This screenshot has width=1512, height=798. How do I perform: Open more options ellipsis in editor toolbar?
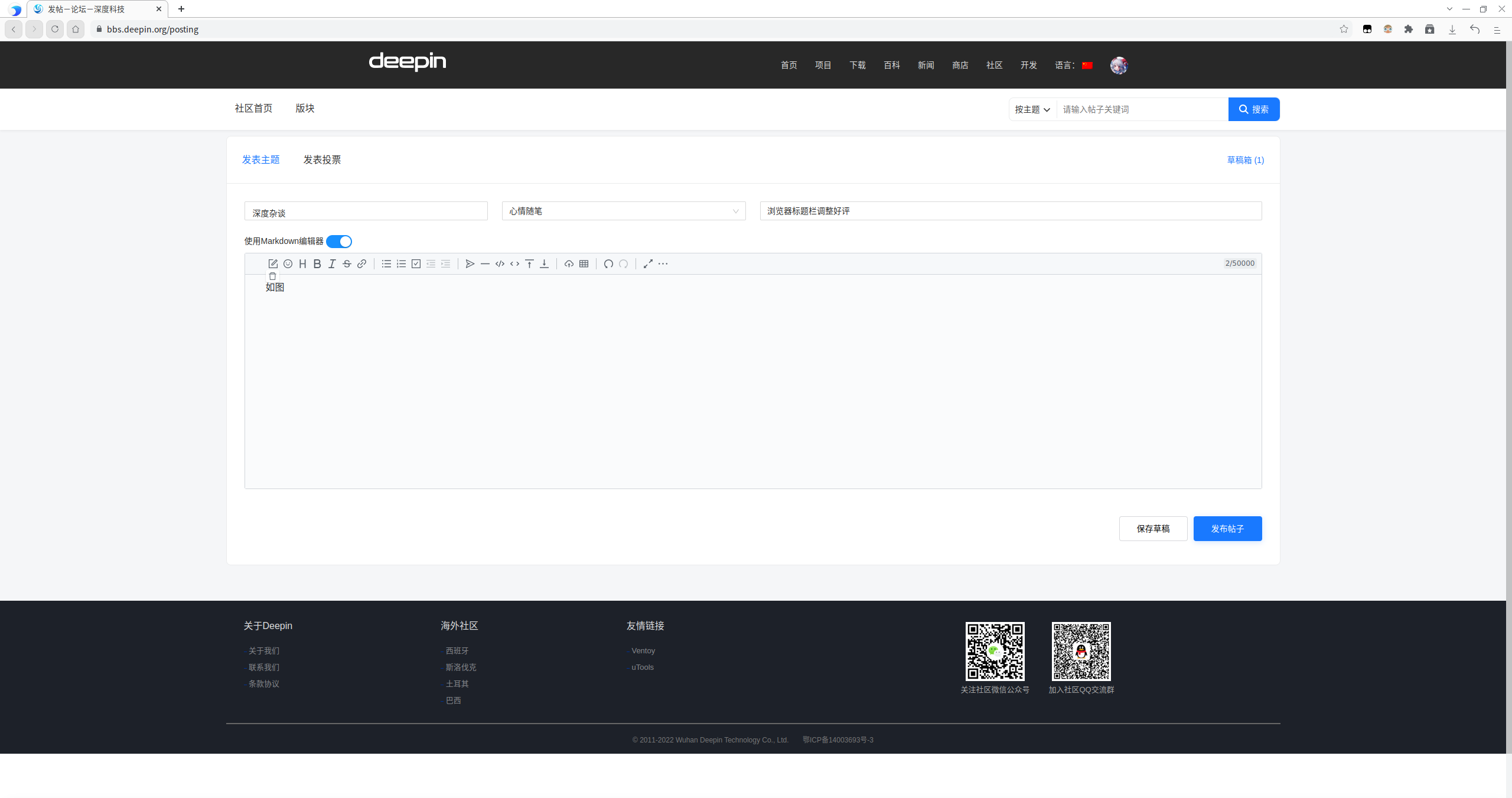point(663,264)
